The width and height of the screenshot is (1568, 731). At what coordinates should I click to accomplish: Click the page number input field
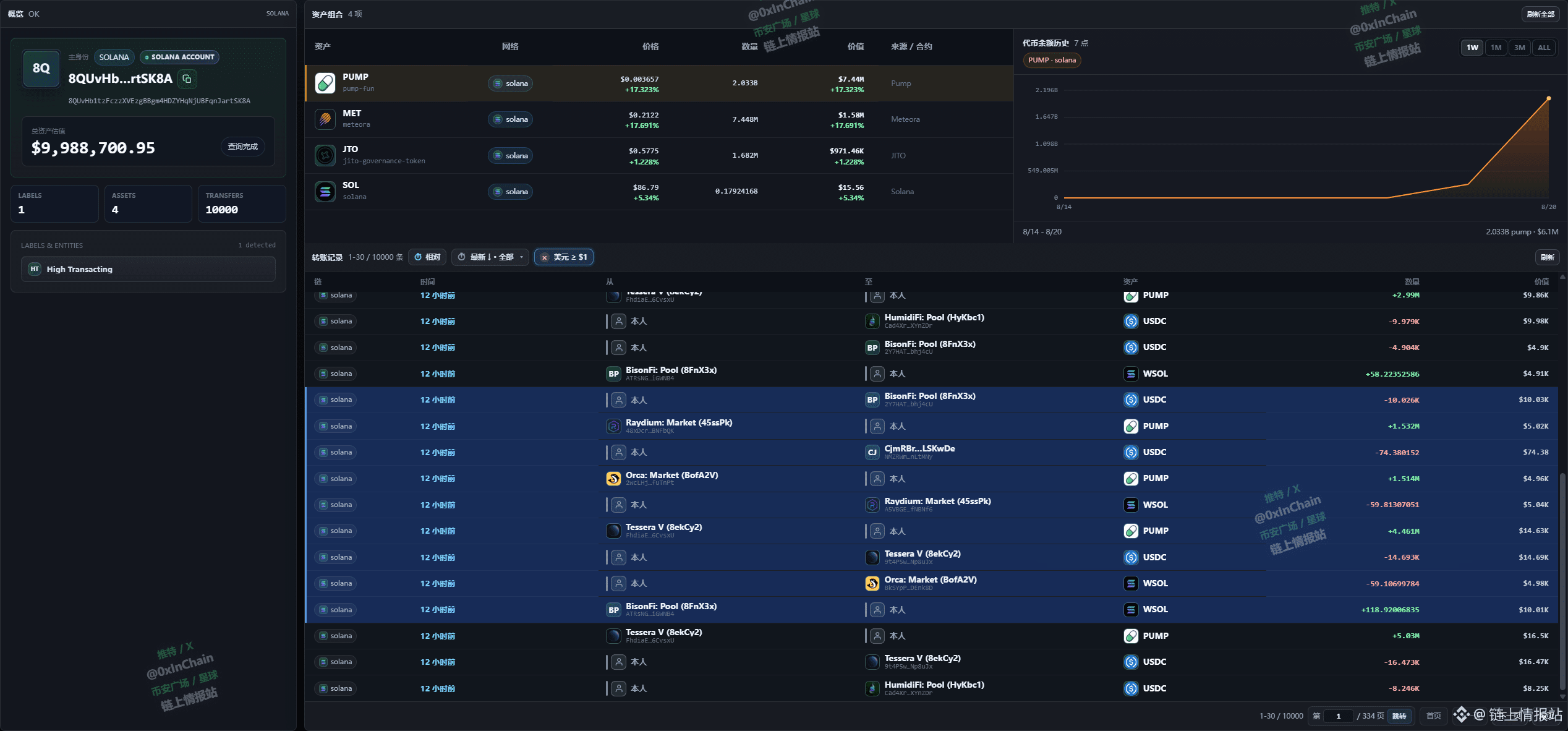[x=1339, y=716]
